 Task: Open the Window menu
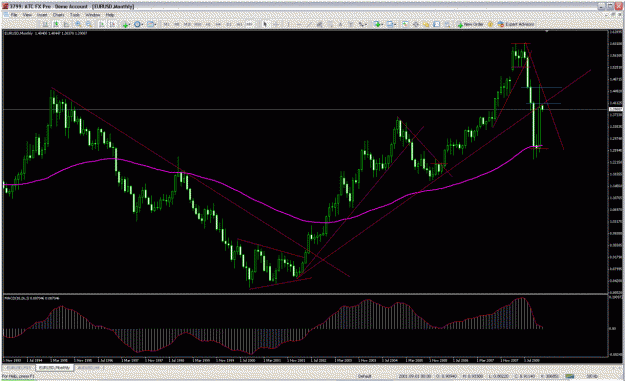[x=93, y=15]
